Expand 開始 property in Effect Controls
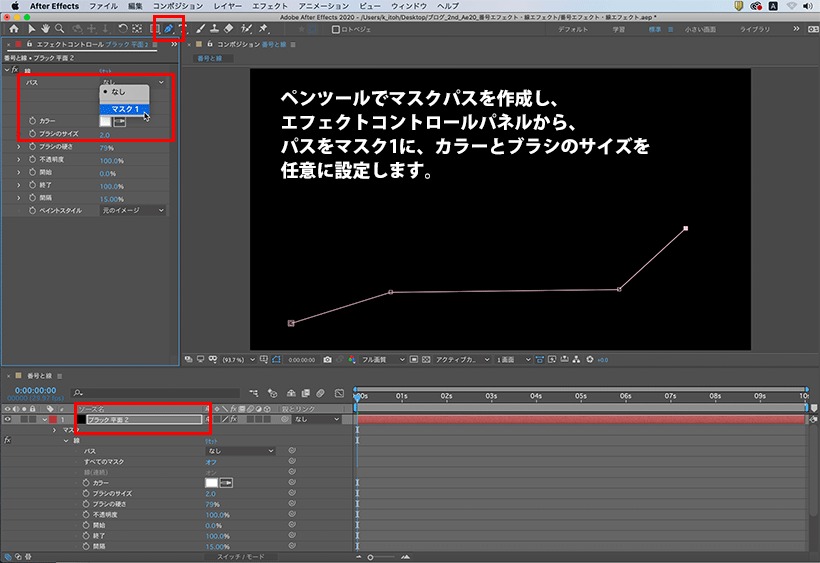The width and height of the screenshot is (820, 563). tap(19, 173)
